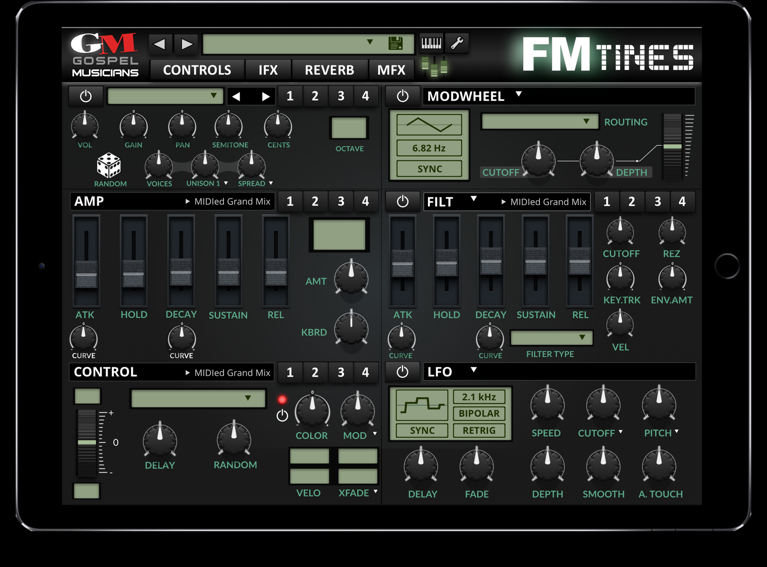Click the A. TOUCH knob
The width and height of the screenshot is (767, 567).
[659, 465]
